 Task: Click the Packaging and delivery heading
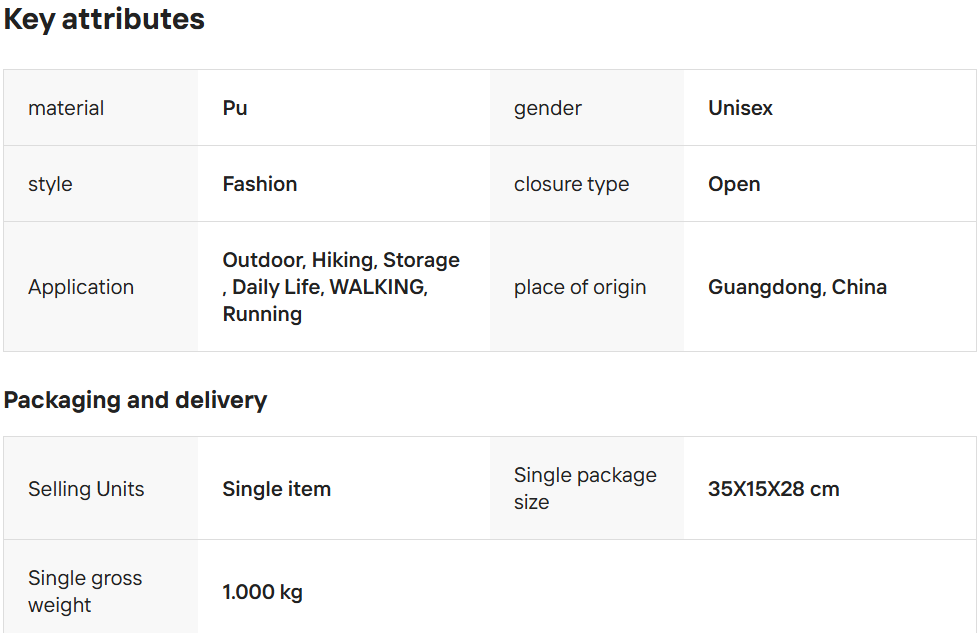[135, 400]
